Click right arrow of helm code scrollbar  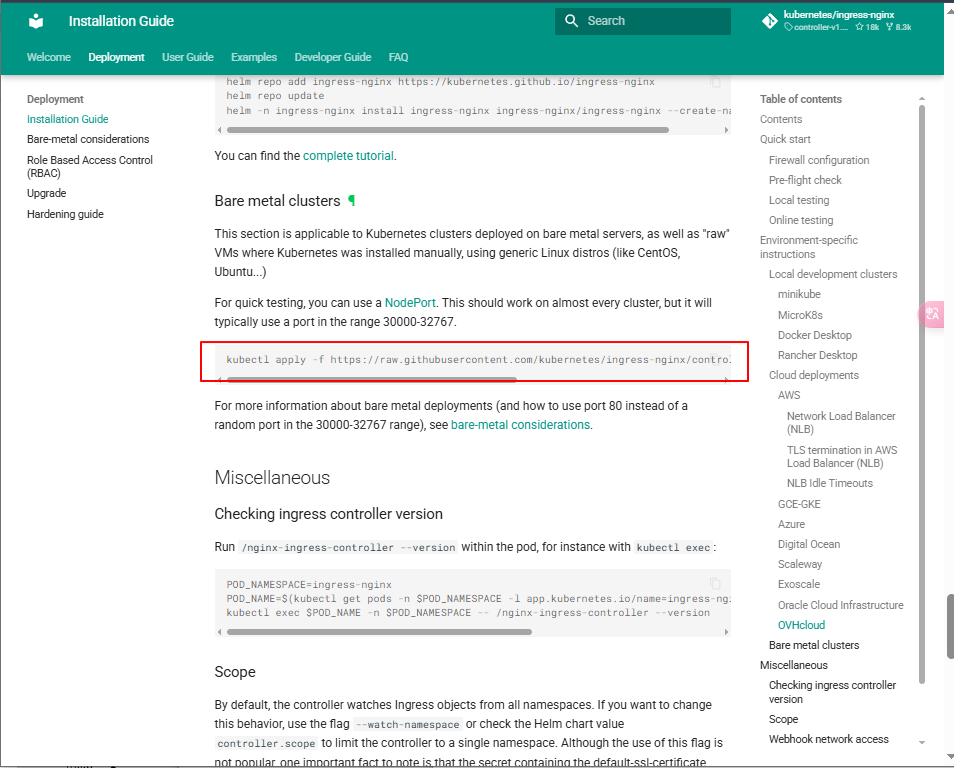tap(726, 130)
